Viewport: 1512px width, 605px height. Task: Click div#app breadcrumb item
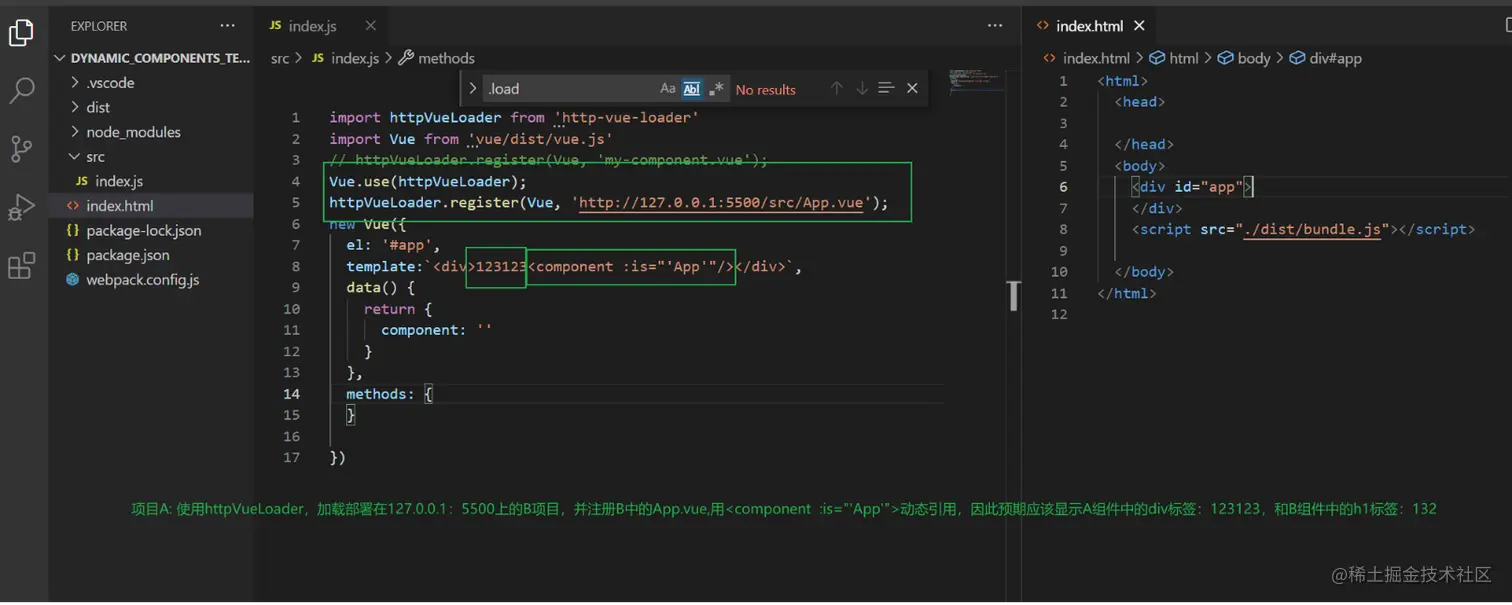click(x=1326, y=58)
